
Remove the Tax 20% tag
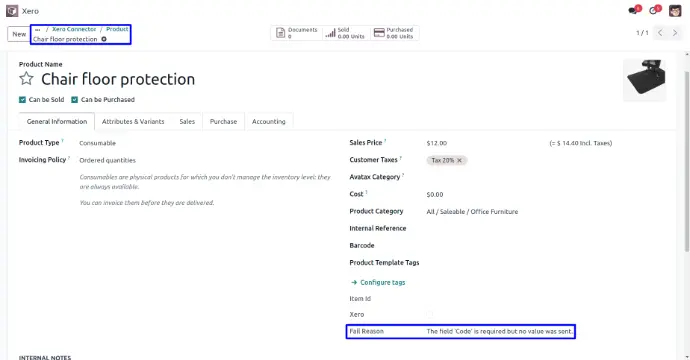point(459,160)
